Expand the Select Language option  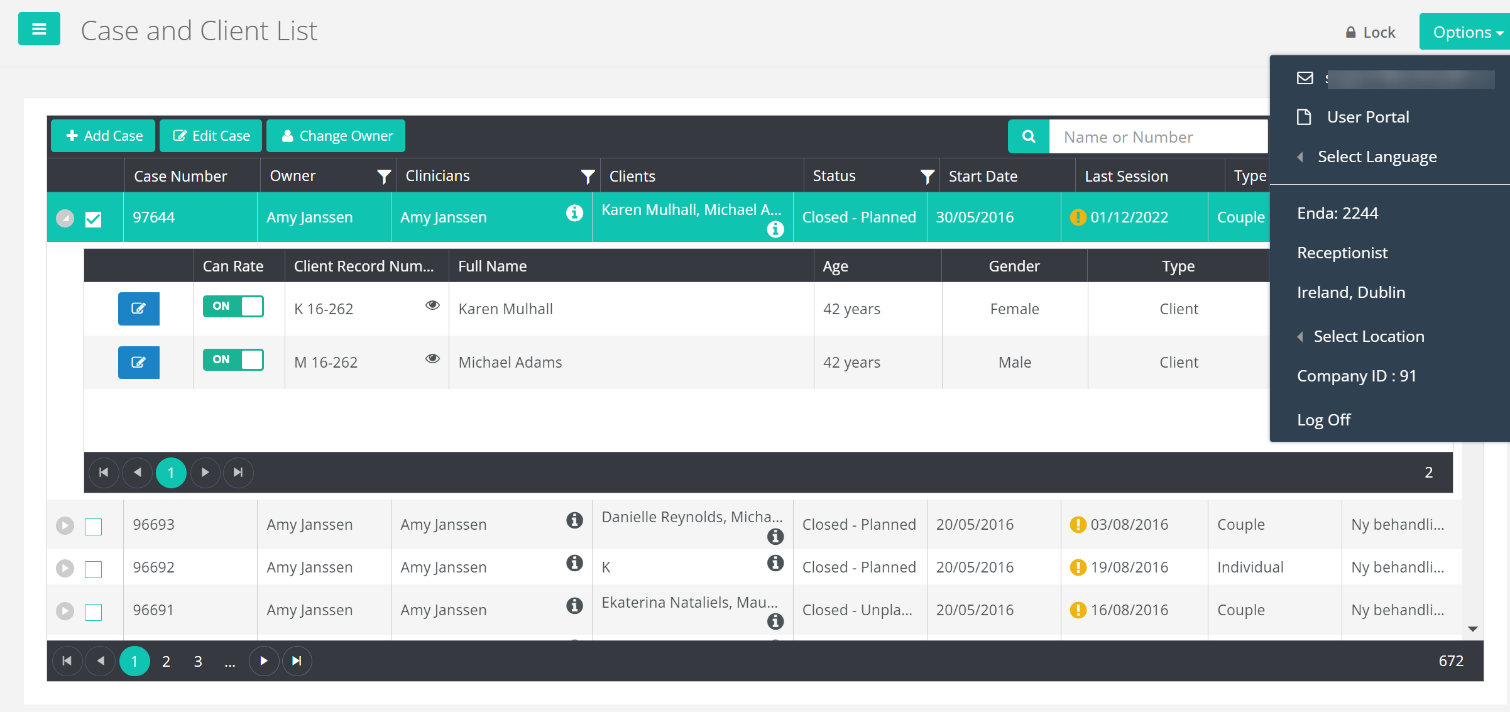[x=1375, y=156]
